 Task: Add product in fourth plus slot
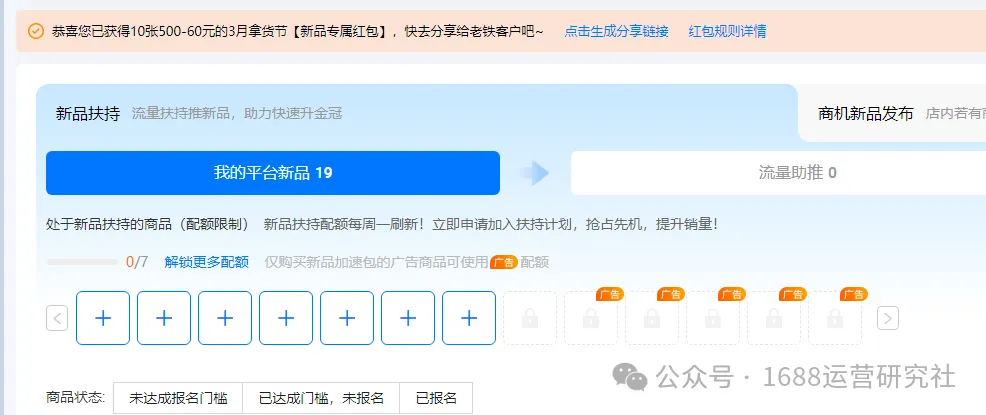(286, 318)
